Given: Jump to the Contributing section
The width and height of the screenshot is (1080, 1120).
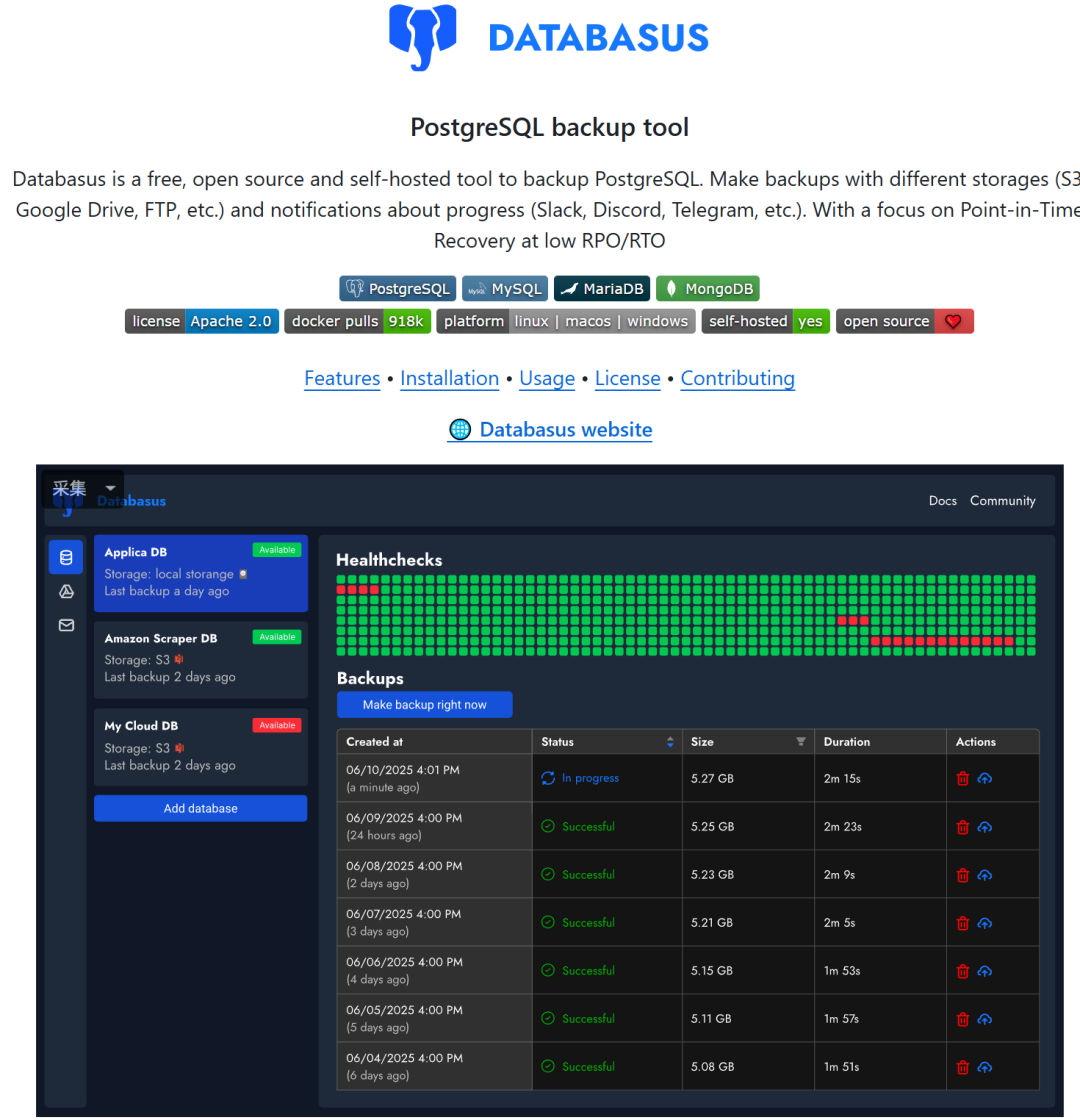Looking at the screenshot, I should pyautogui.click(x=738, y=378).
